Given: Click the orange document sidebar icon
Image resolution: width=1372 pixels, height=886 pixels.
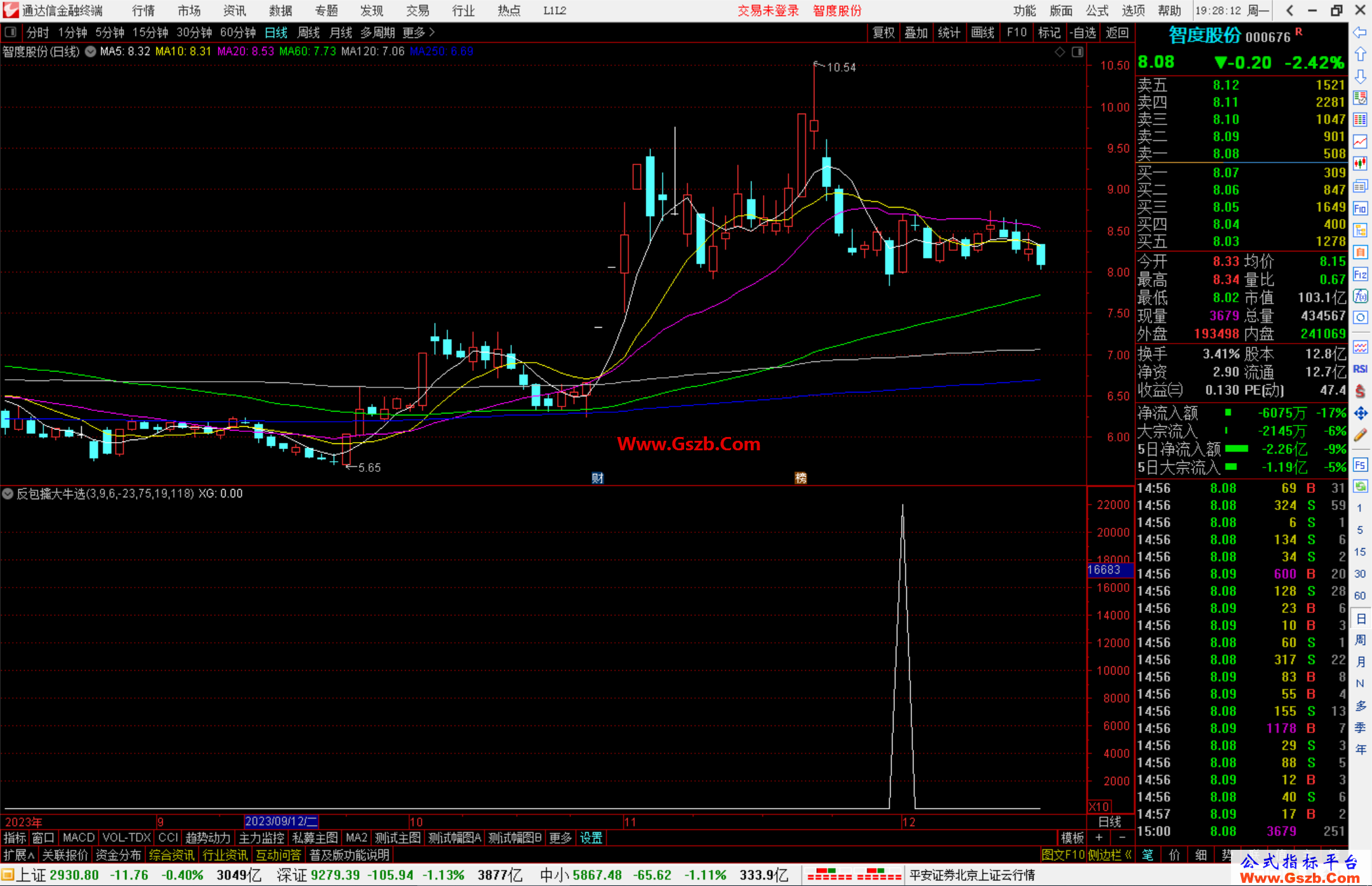Looking at the screenshot, I should pos(1360,252).
